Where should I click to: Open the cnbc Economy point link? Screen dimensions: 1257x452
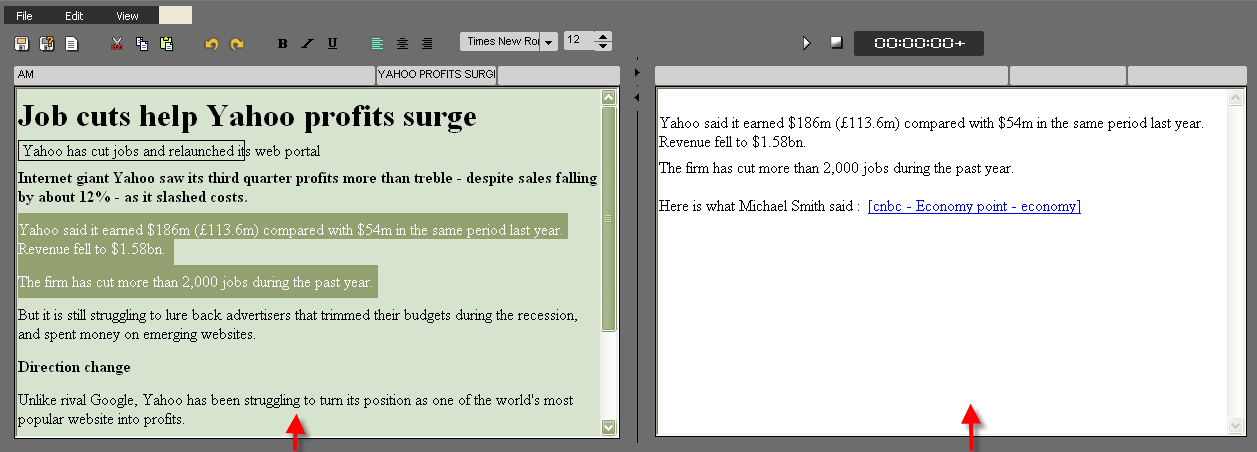(974, 207)
